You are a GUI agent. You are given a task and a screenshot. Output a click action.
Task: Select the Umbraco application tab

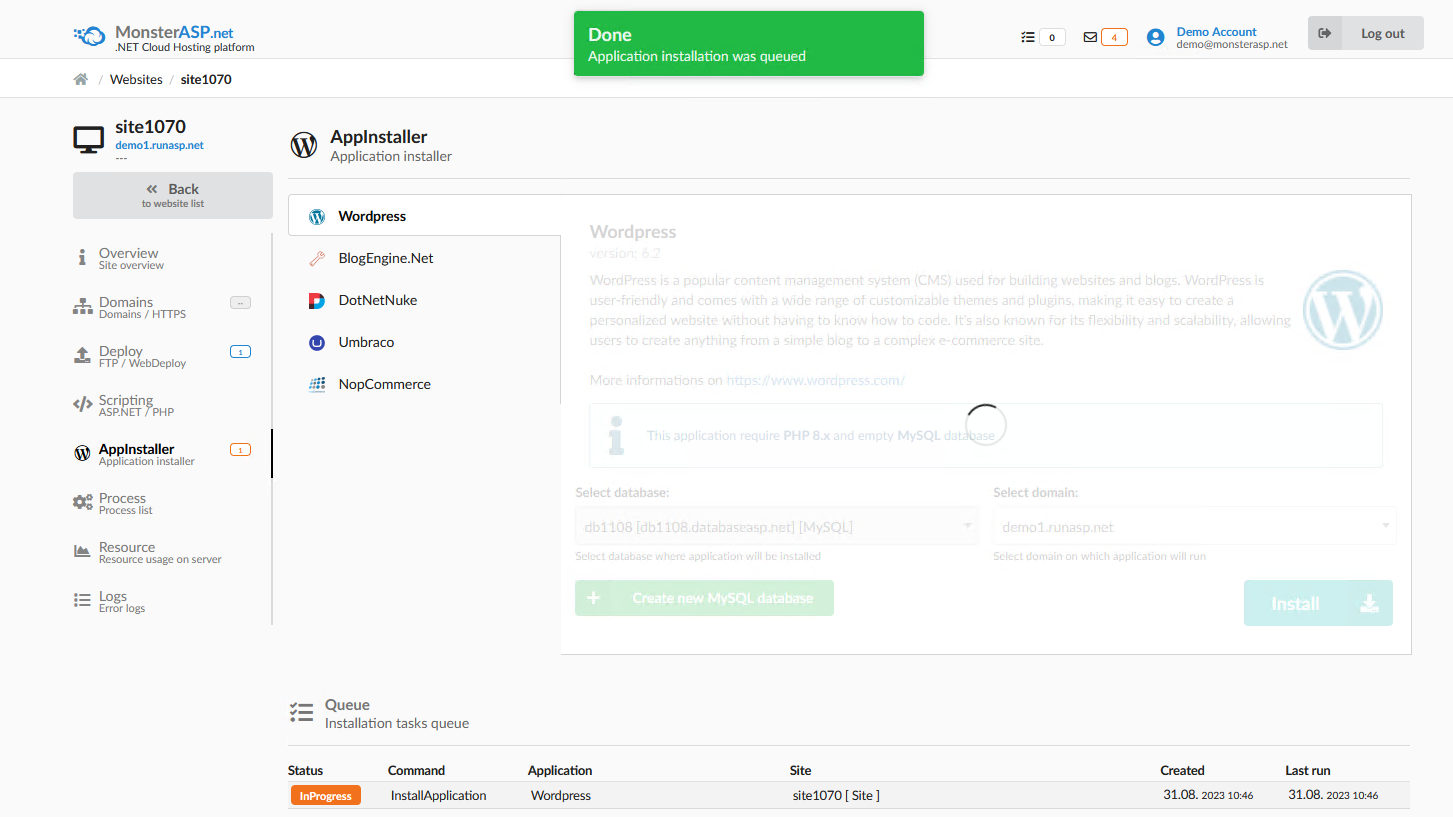click(x=424, y=342)
